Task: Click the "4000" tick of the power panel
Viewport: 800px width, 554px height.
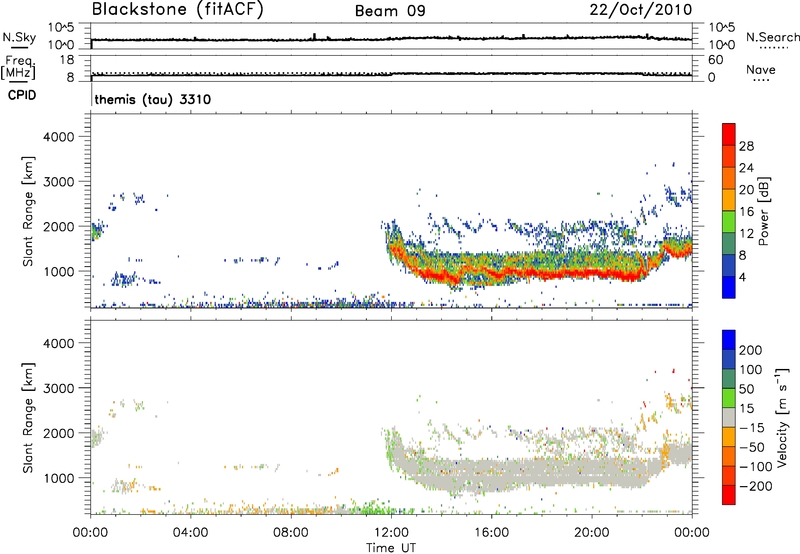Action: coord(59,137)
